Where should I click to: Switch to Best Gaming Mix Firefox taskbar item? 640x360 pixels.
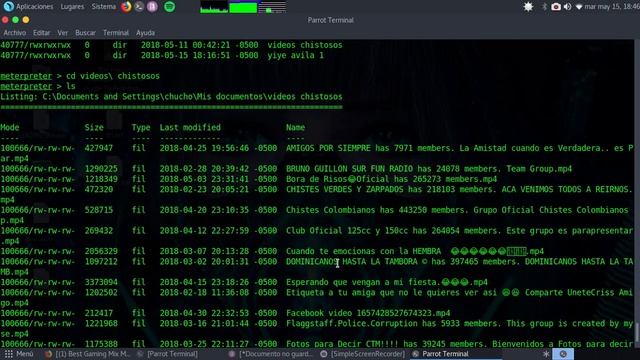(87, 354)
